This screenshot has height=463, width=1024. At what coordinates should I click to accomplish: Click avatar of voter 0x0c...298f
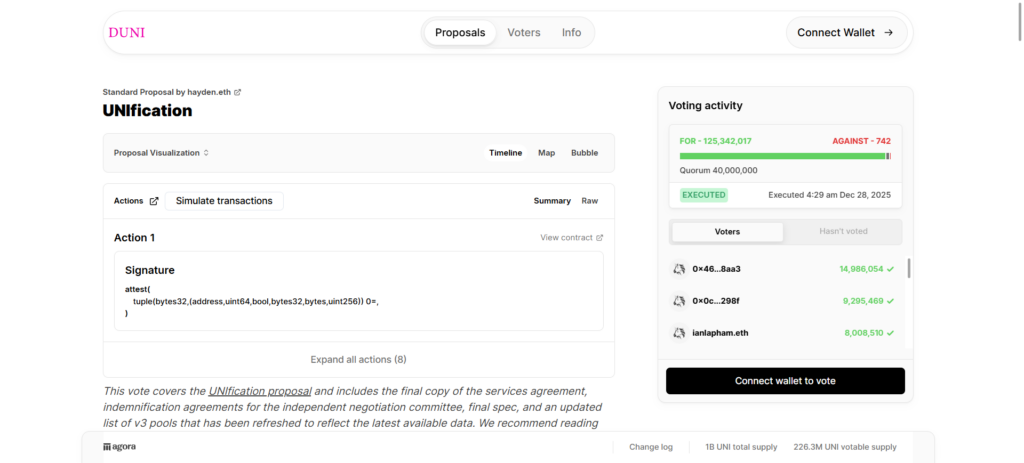pos(678,301)
